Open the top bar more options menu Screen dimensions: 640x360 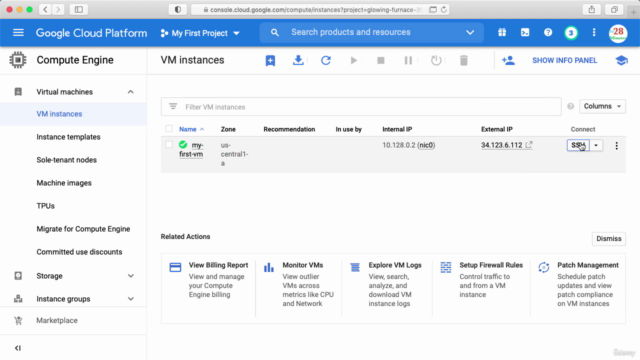(x=594, y=33)
